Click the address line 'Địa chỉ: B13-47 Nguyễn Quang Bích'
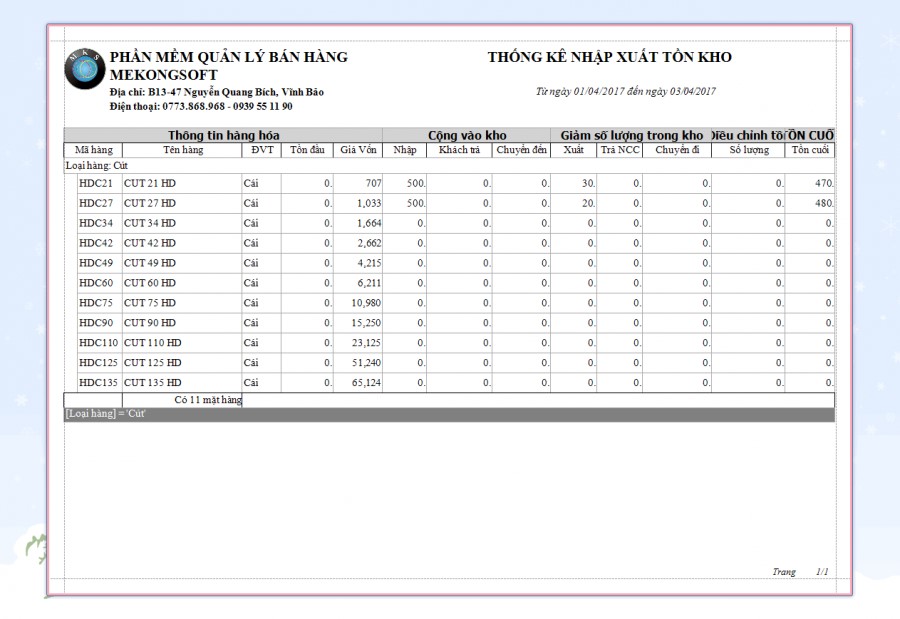Screen dimensions: 900x619 pyautogui.click(x=216, y=92)
